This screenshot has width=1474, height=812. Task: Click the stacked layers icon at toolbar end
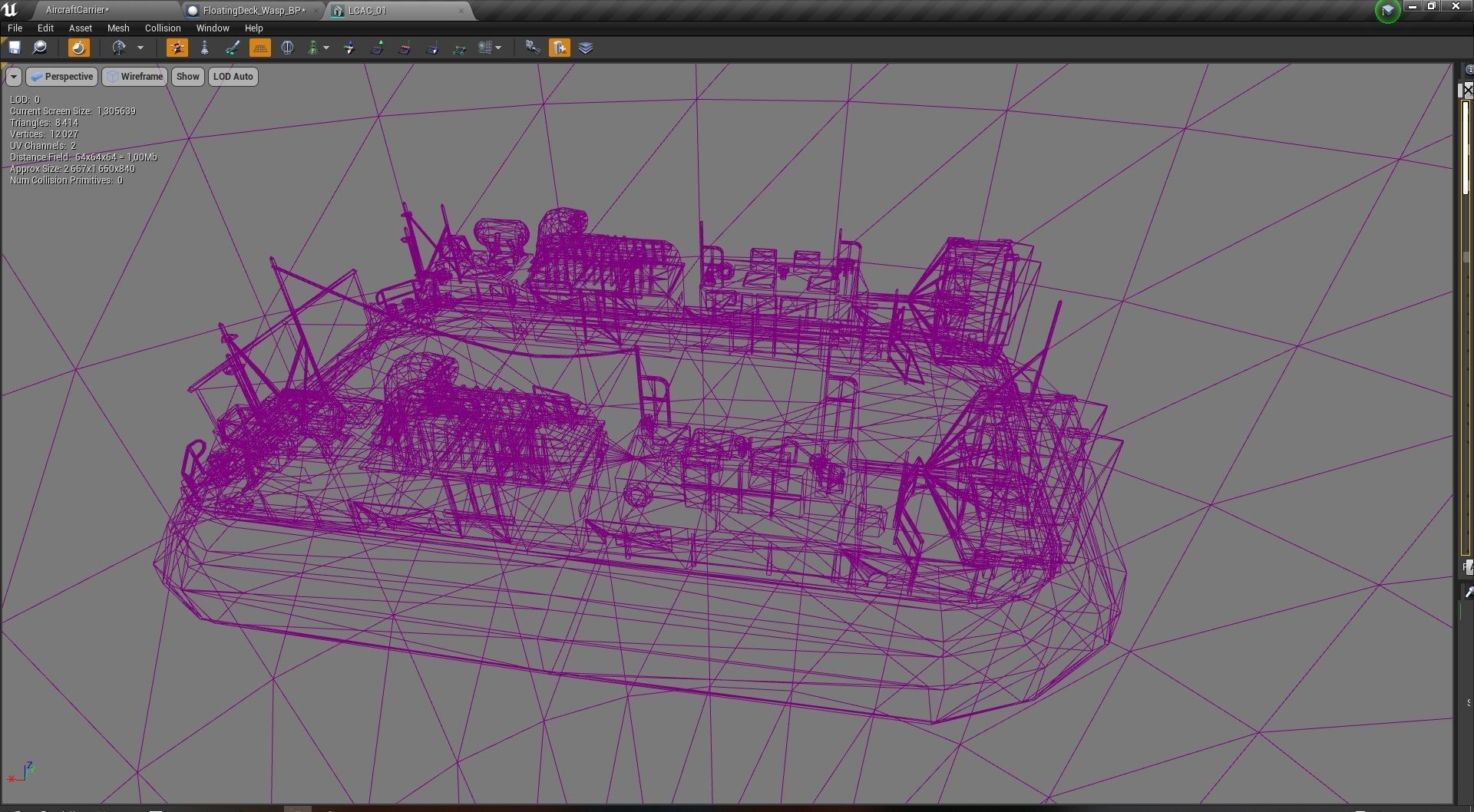click(586, 48)
